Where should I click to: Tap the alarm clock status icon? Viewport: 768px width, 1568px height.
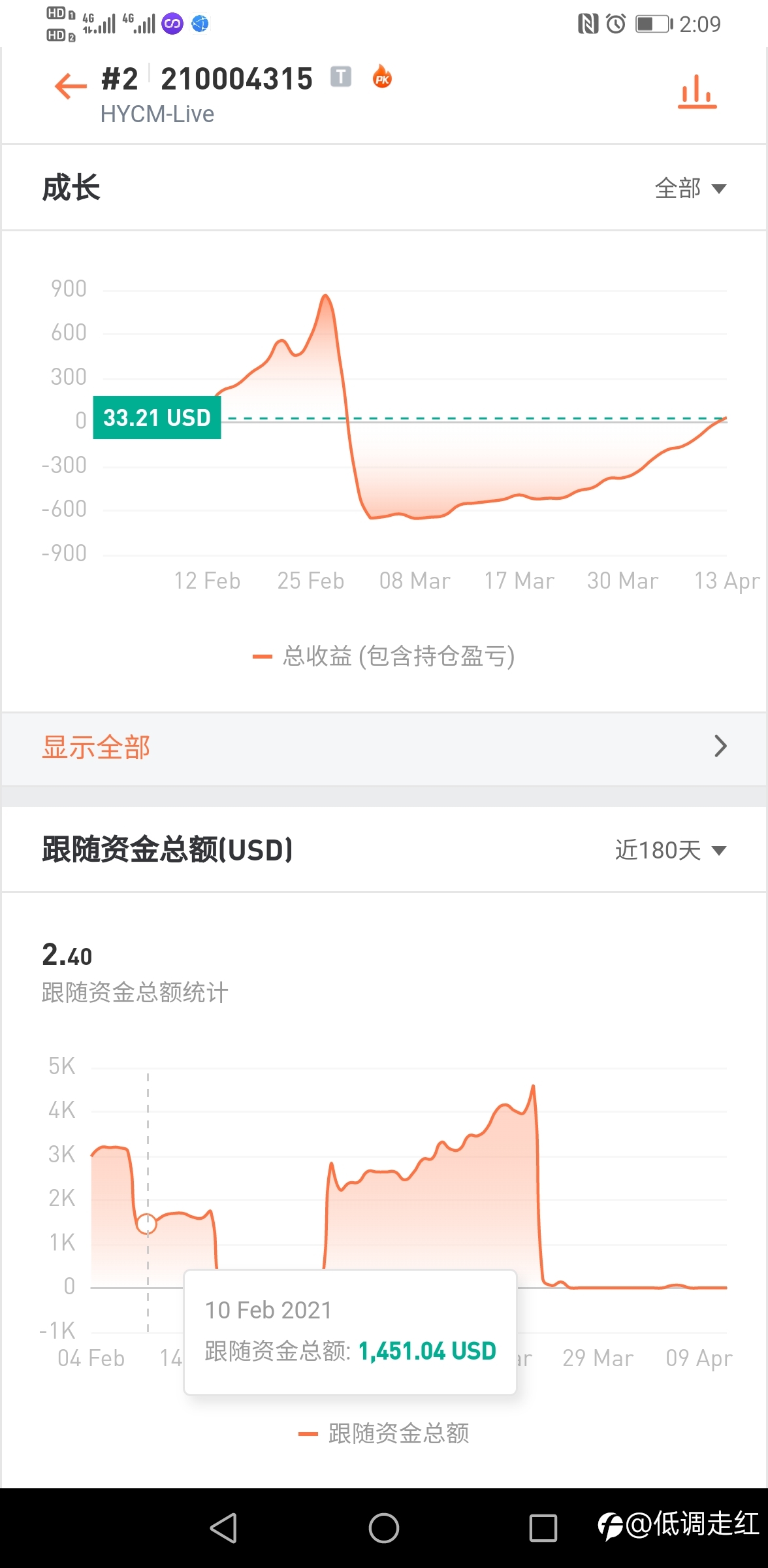click(616, 24)
